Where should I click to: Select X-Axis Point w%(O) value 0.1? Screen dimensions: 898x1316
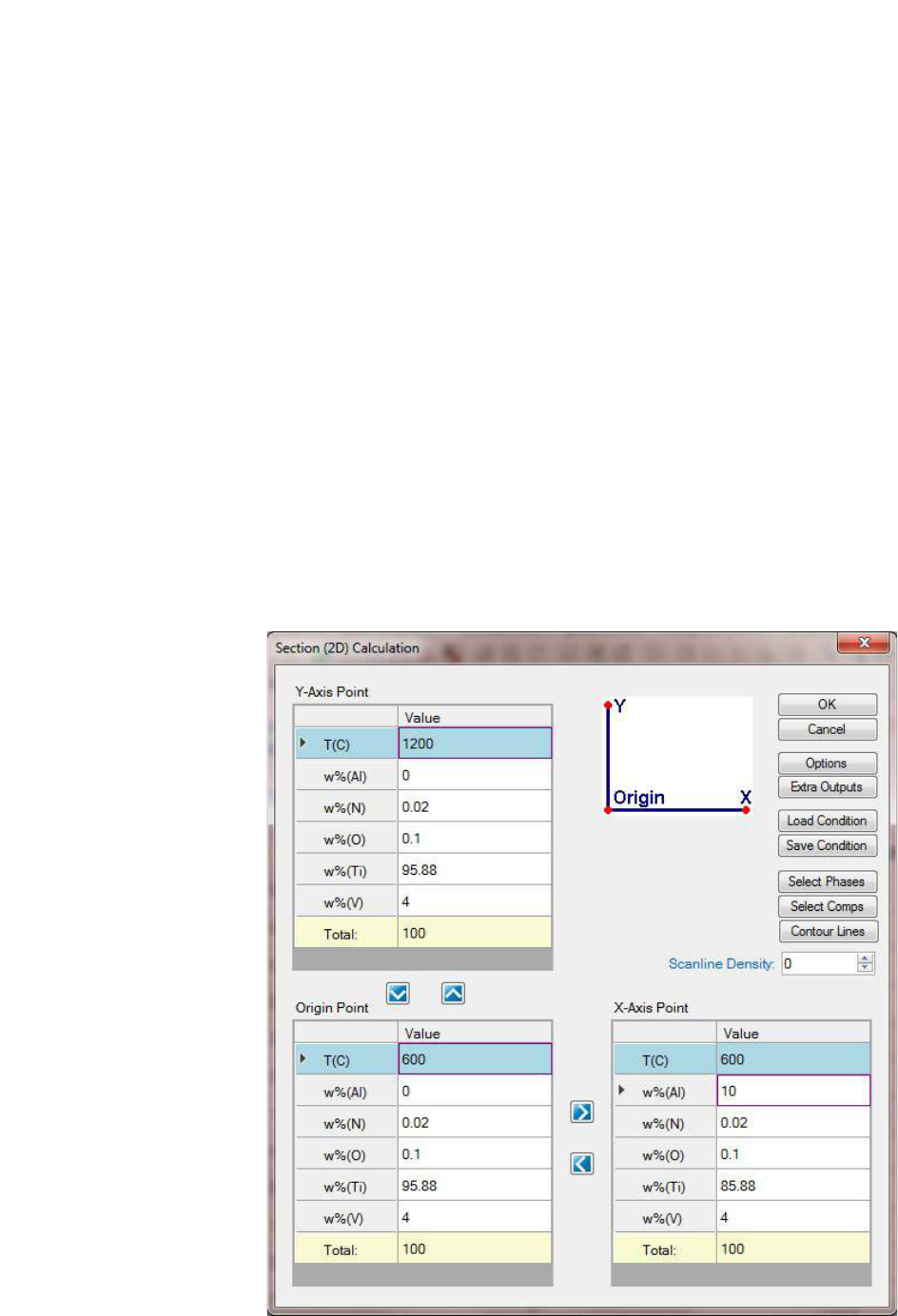point(793,1153)
